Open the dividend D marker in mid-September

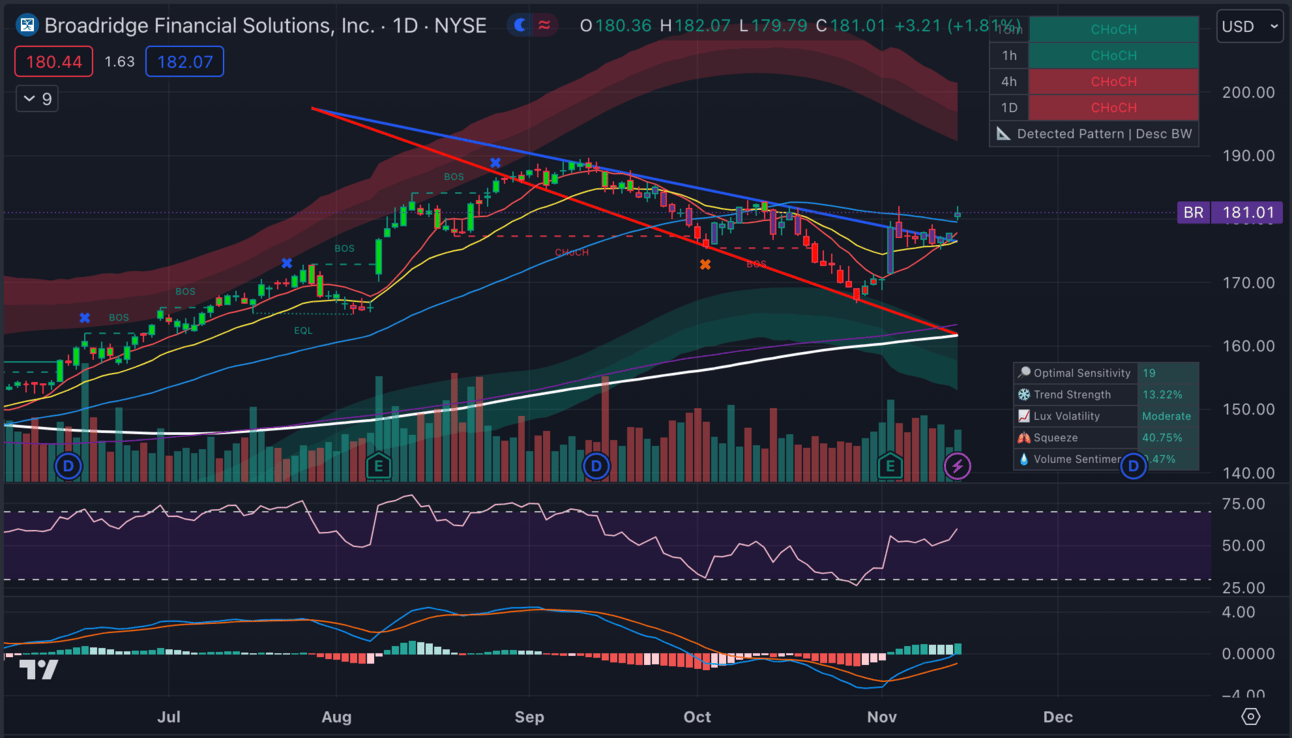[596, 465]
